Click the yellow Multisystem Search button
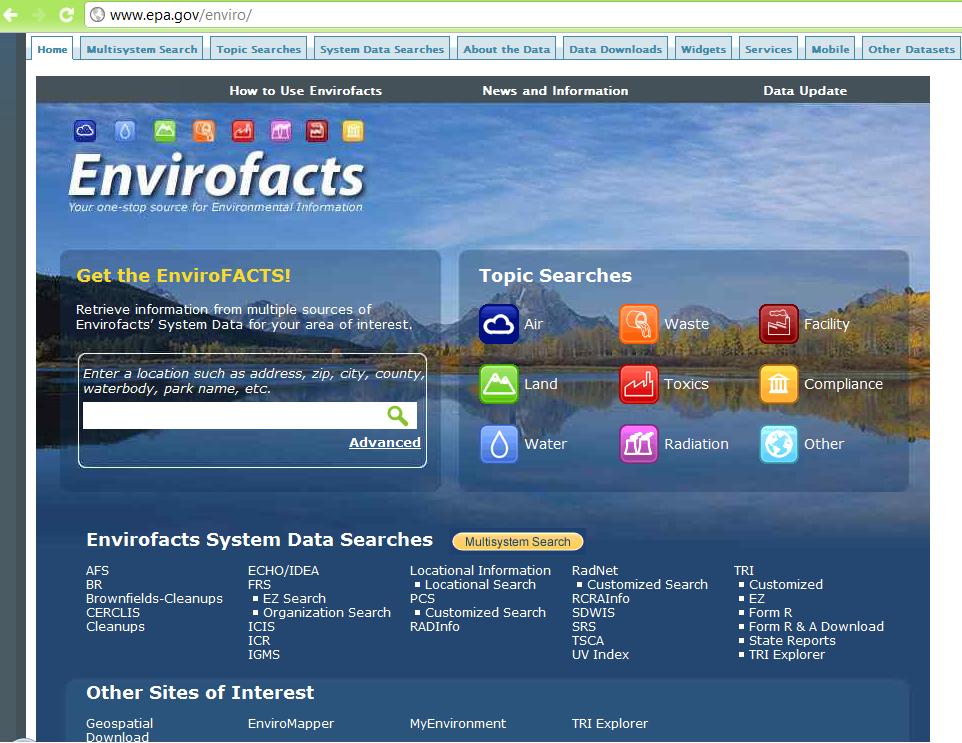The height and width of the screenshot is (743, 962). click(x=517, y=542)
